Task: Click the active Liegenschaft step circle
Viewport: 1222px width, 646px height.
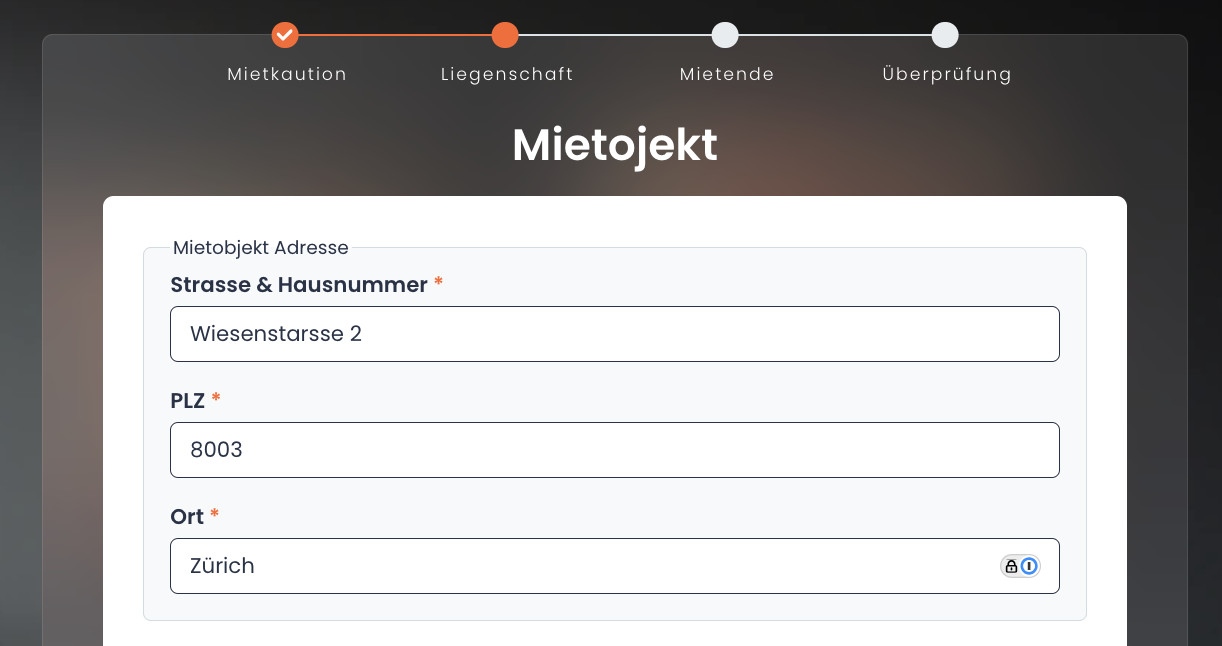Action: click(505, 35)
